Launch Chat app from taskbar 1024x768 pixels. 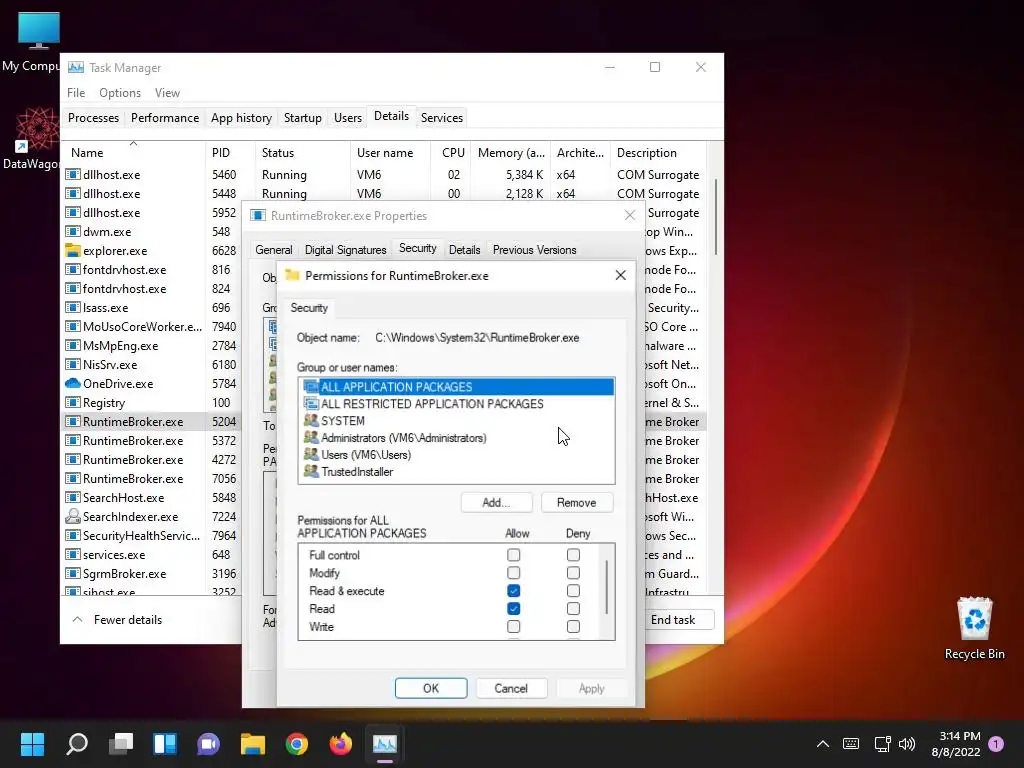pos(208,743)
